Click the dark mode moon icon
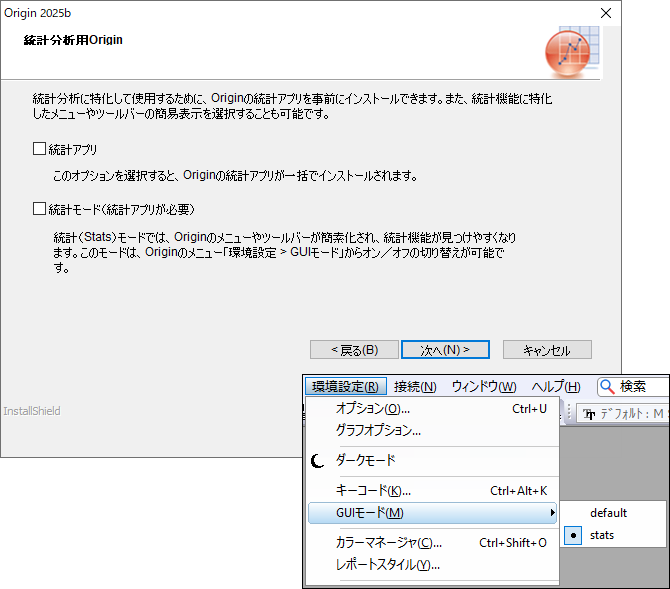 pos(317,461)
